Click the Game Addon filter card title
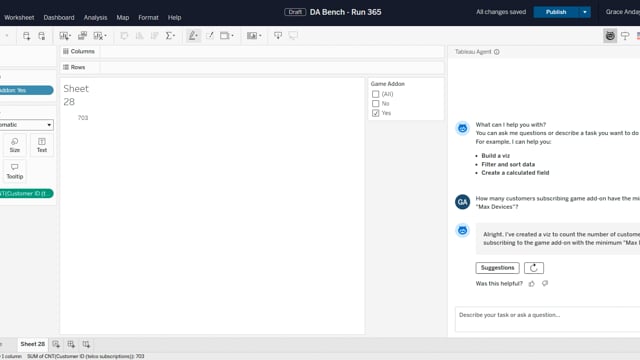The width and height of the screenshot is (640, 360). [388, 84]
